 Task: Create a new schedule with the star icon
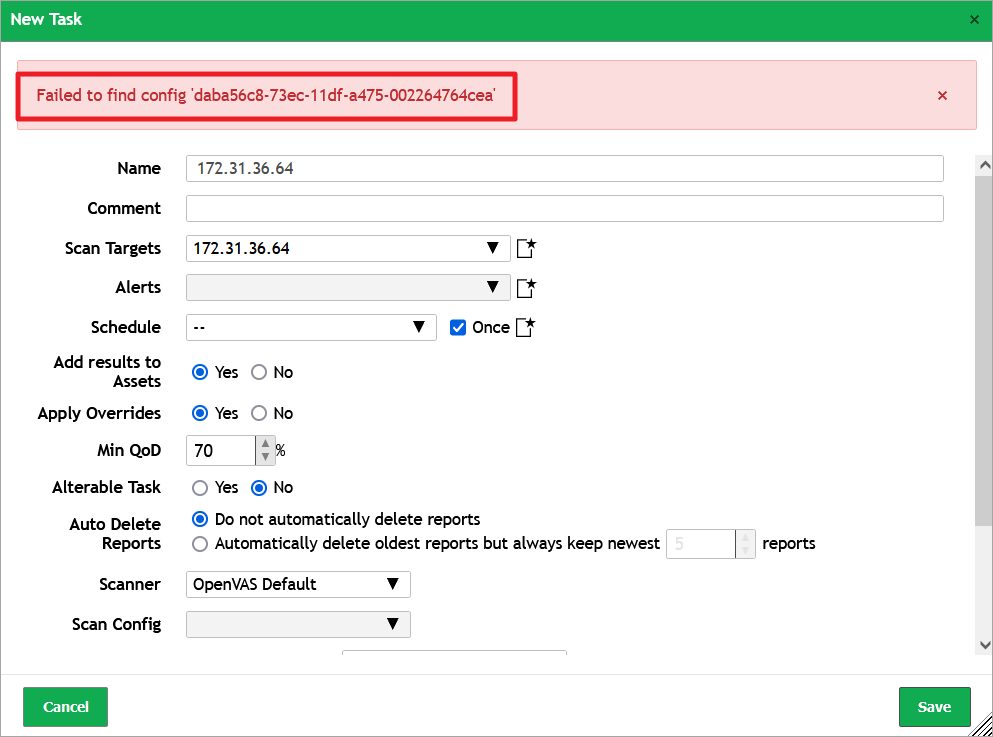pos(524,326)
